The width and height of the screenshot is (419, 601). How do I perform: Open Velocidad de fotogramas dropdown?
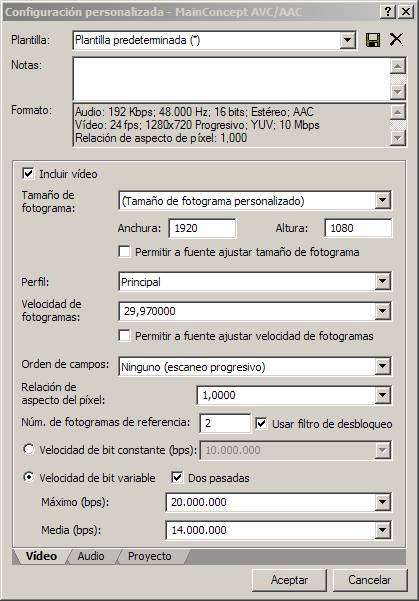pos(382,311)
